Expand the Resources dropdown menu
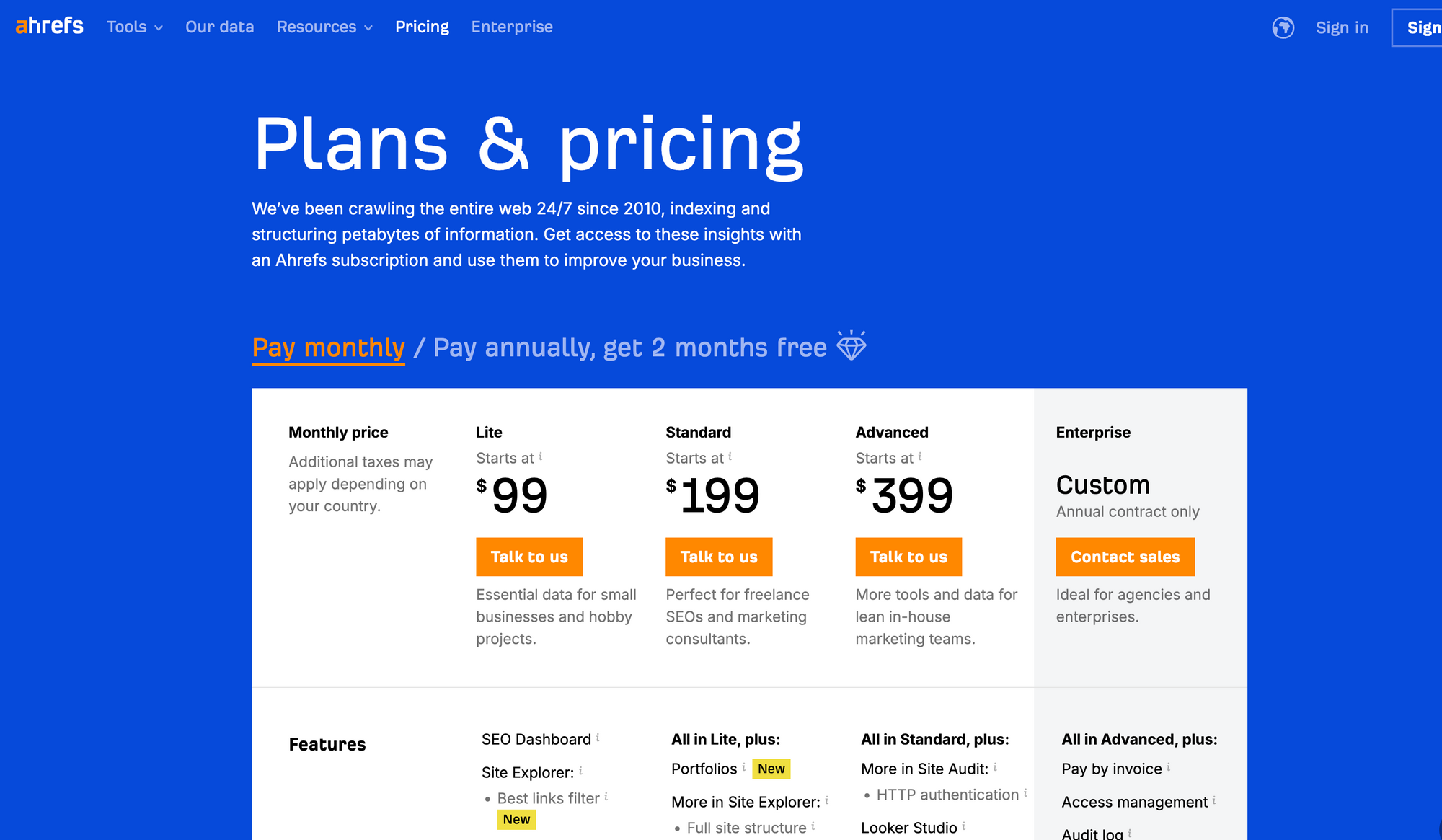 coord(324,27)
